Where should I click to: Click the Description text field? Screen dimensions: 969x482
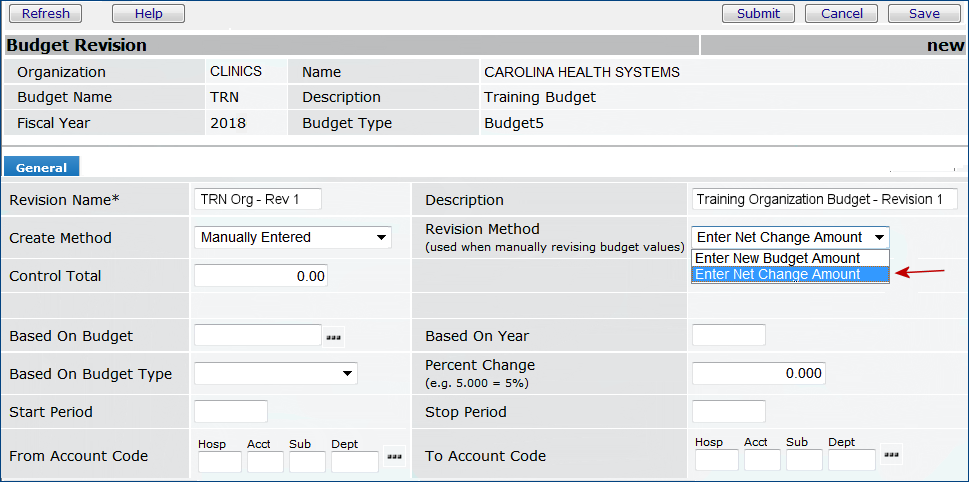point(824,199)
